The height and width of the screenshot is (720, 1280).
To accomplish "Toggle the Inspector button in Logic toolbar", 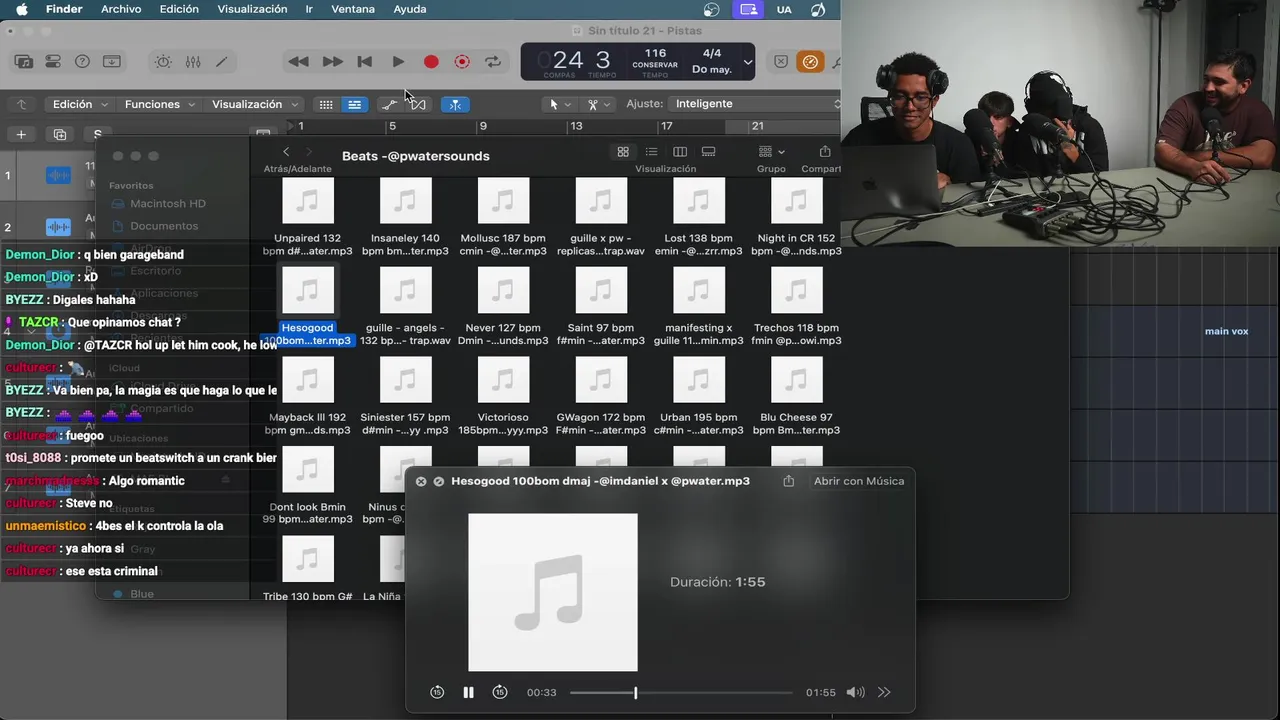I will [x=53, y=62].
